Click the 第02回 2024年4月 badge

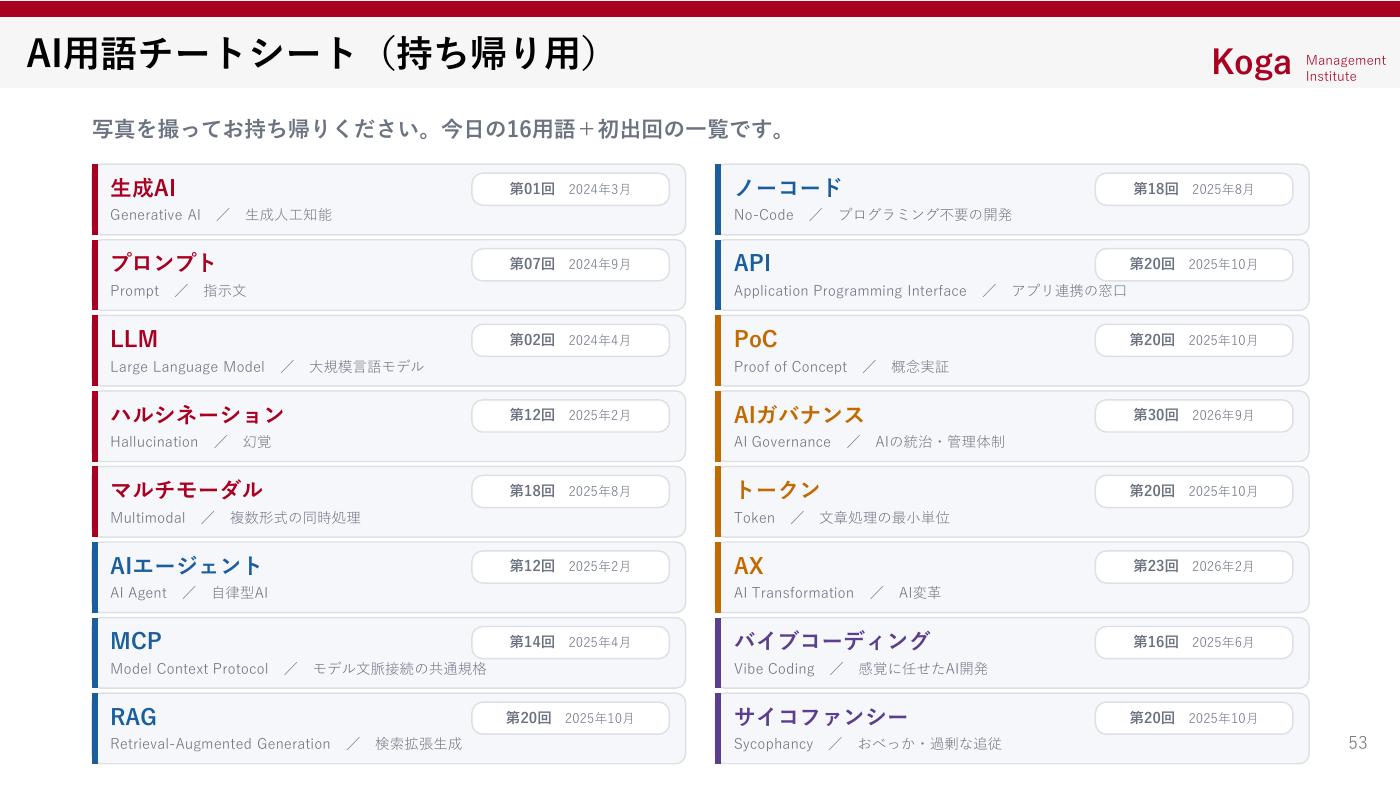(570, 340)
